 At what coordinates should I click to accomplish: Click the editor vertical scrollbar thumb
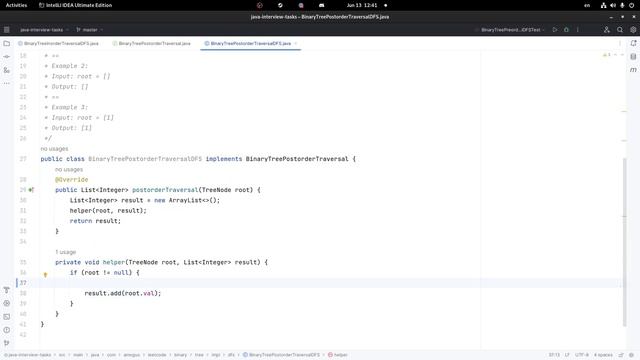(x=624, y=242)
